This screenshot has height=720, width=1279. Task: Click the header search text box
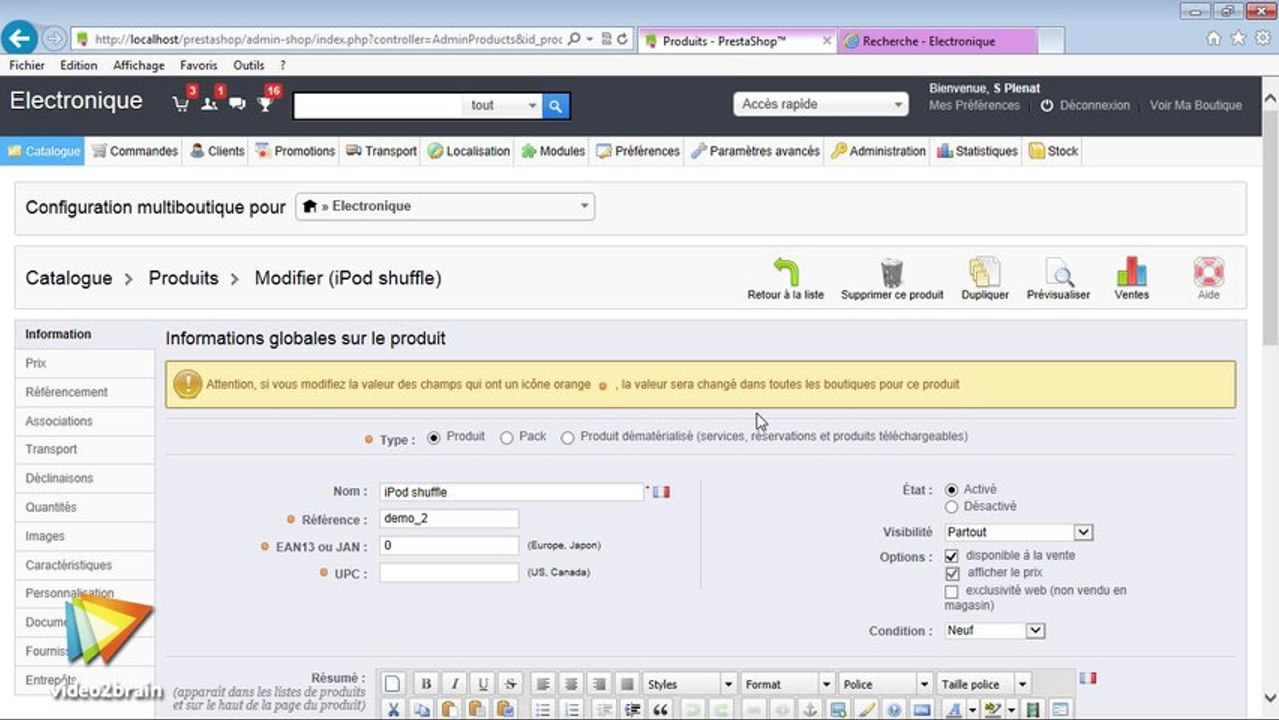click(x=379, y=105)
